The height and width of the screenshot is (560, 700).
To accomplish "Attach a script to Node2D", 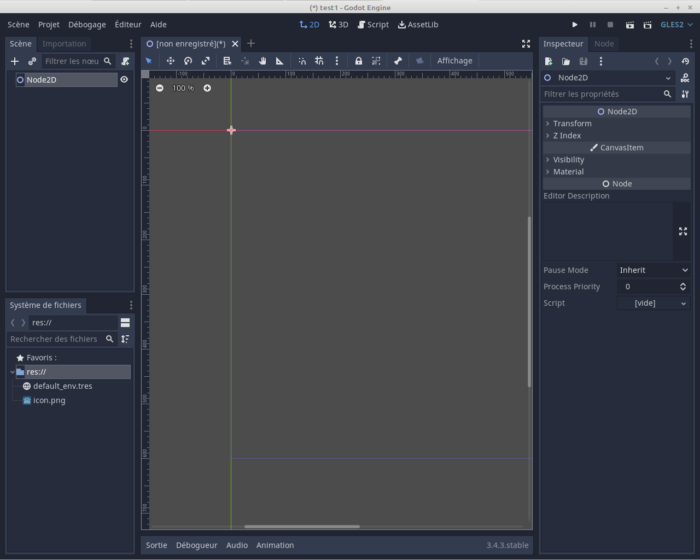I will coord(125,61).
